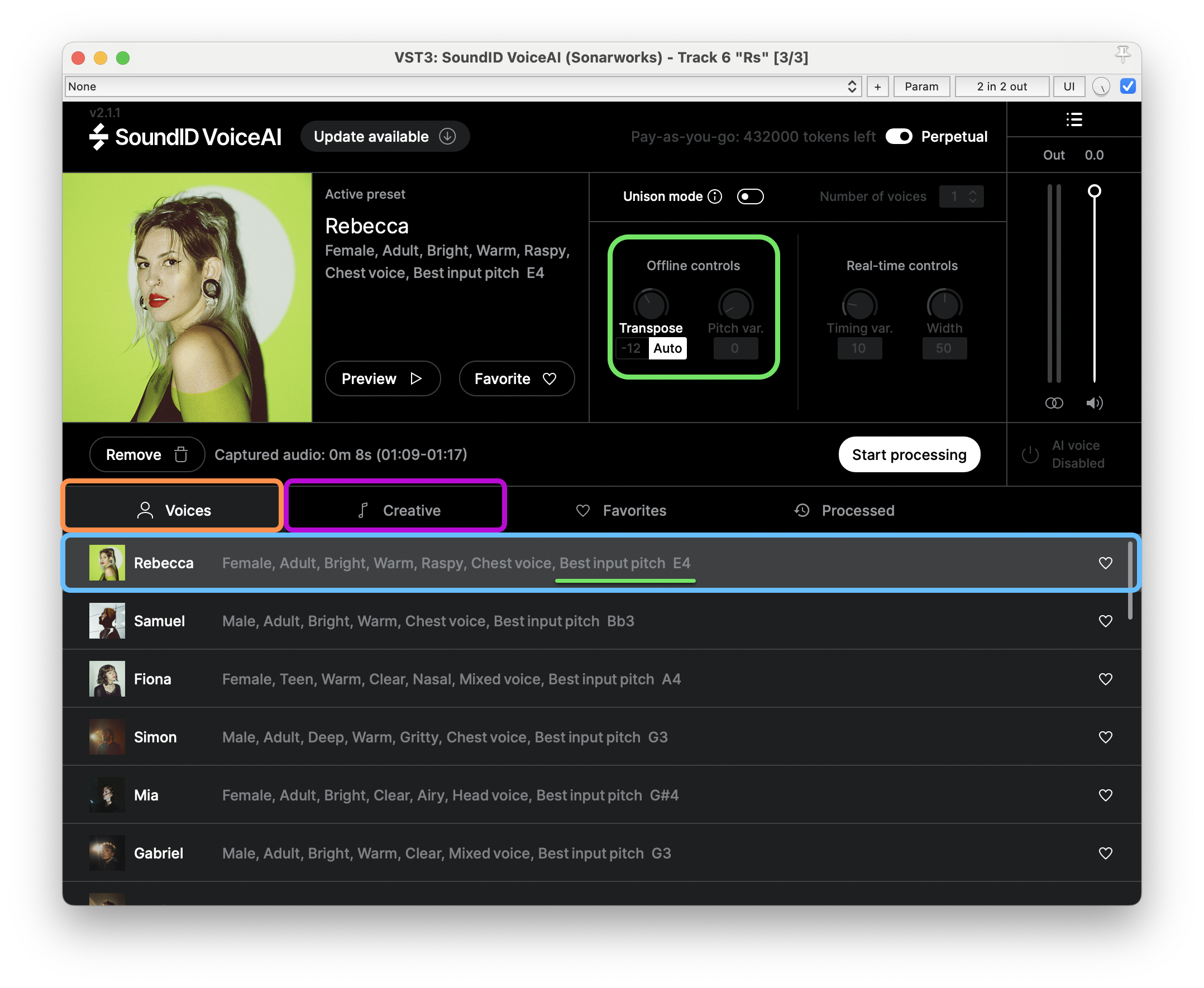Screen dimensions: 1204x988
Task: Click the stereo link icon below meters
Action: tap(1054, 403)
